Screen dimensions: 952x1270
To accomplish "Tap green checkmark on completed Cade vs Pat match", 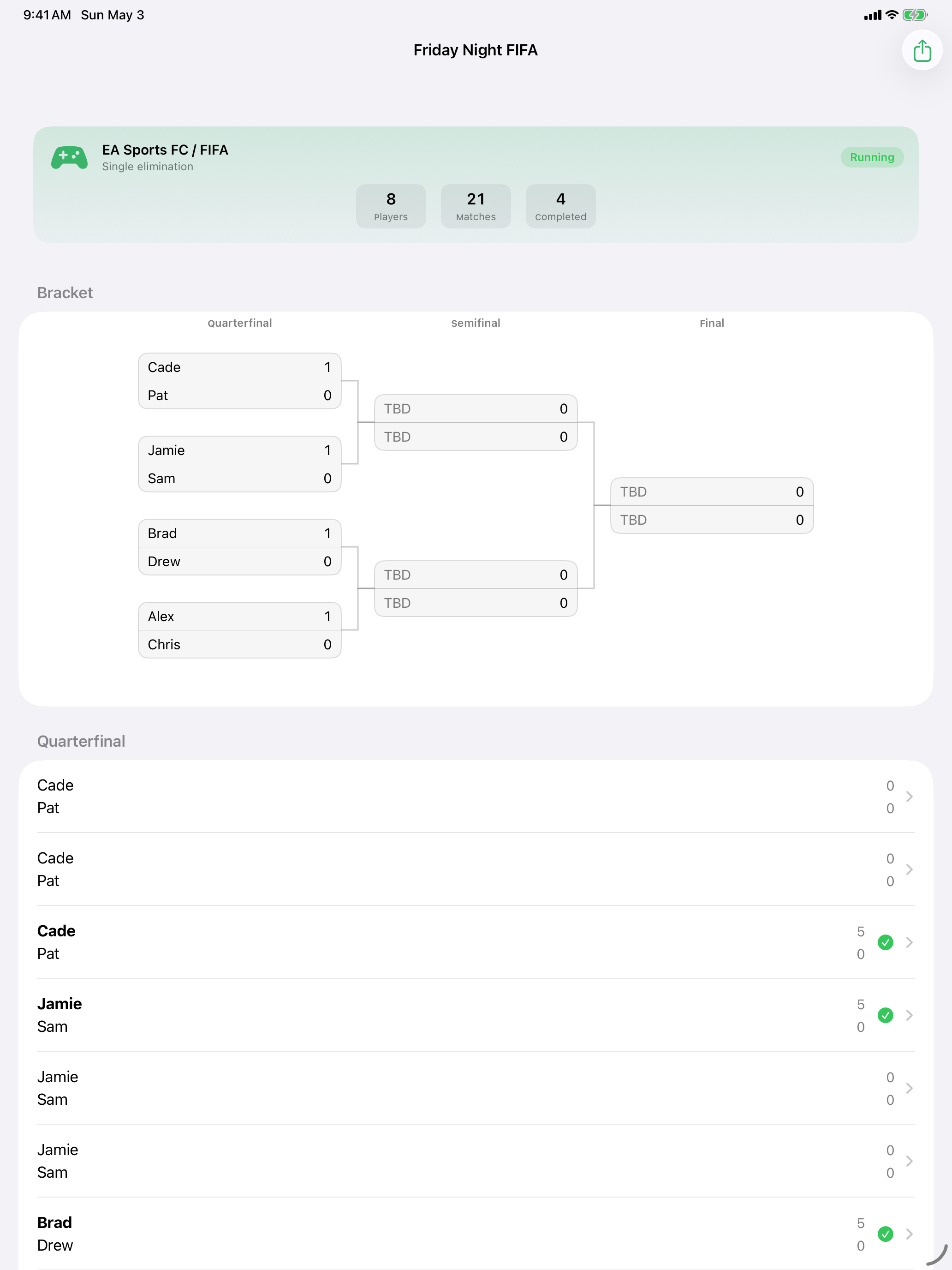I will click(886, 942).
